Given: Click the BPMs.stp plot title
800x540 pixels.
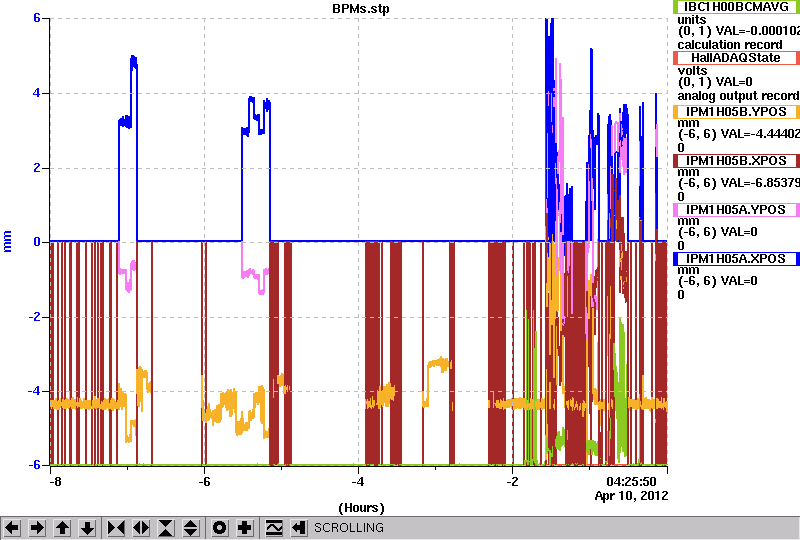Looking at the screenshot, I should tap(361, 9).
